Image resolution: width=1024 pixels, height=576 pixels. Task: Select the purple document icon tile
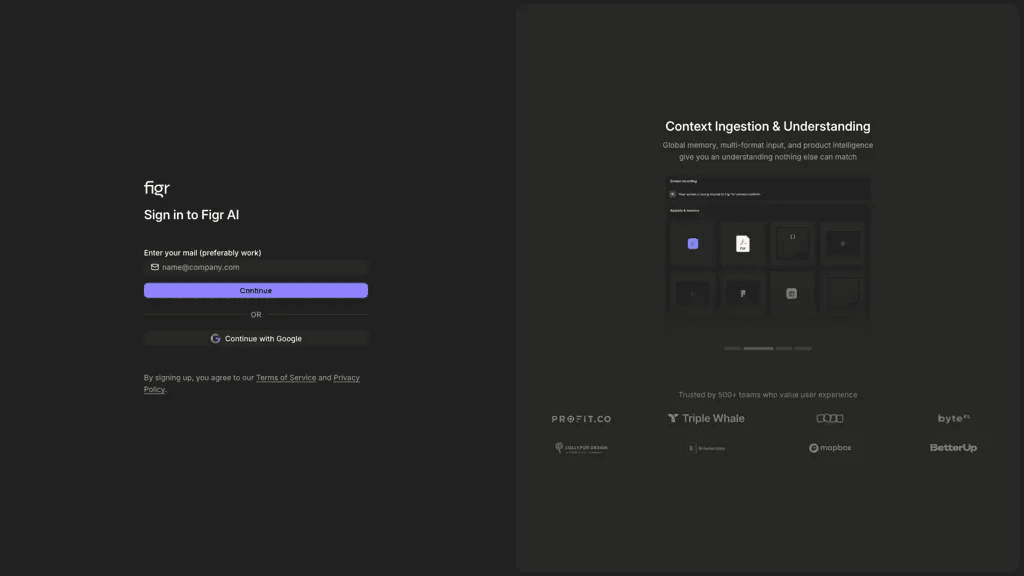click(x=693, y=244)
